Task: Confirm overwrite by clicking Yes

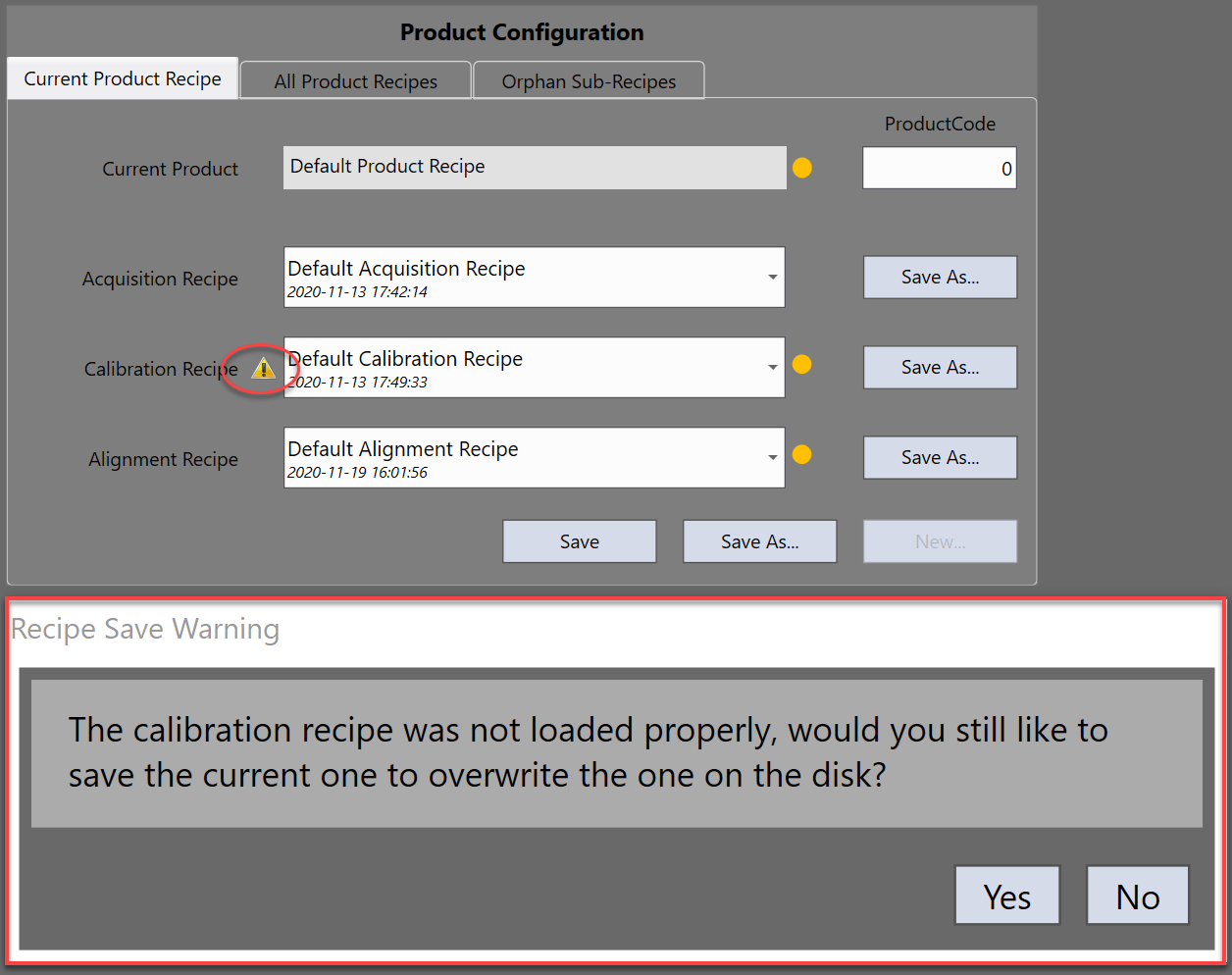Action: point(1007,896)
